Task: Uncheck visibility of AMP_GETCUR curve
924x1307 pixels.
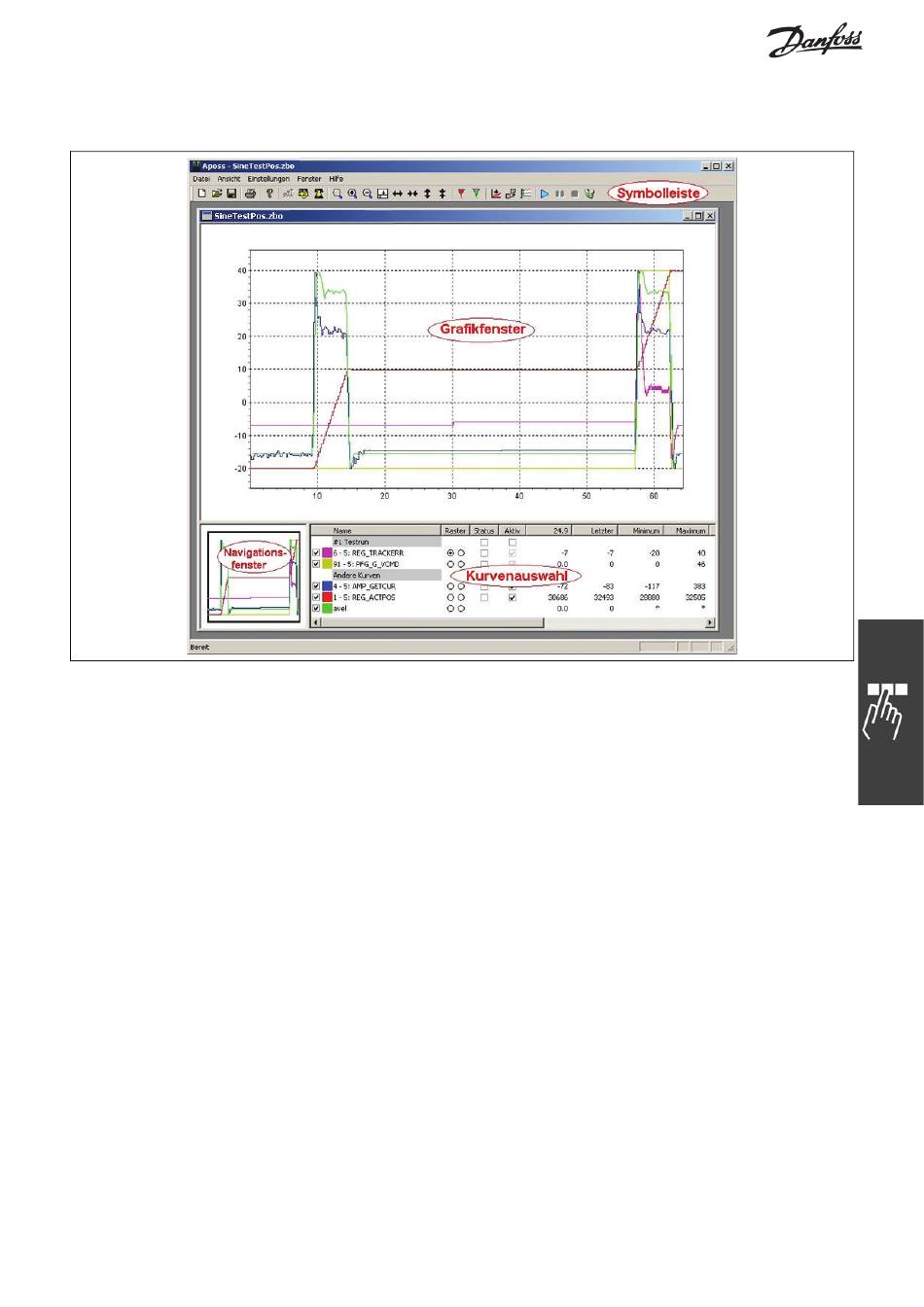Action: coord(316,586)
